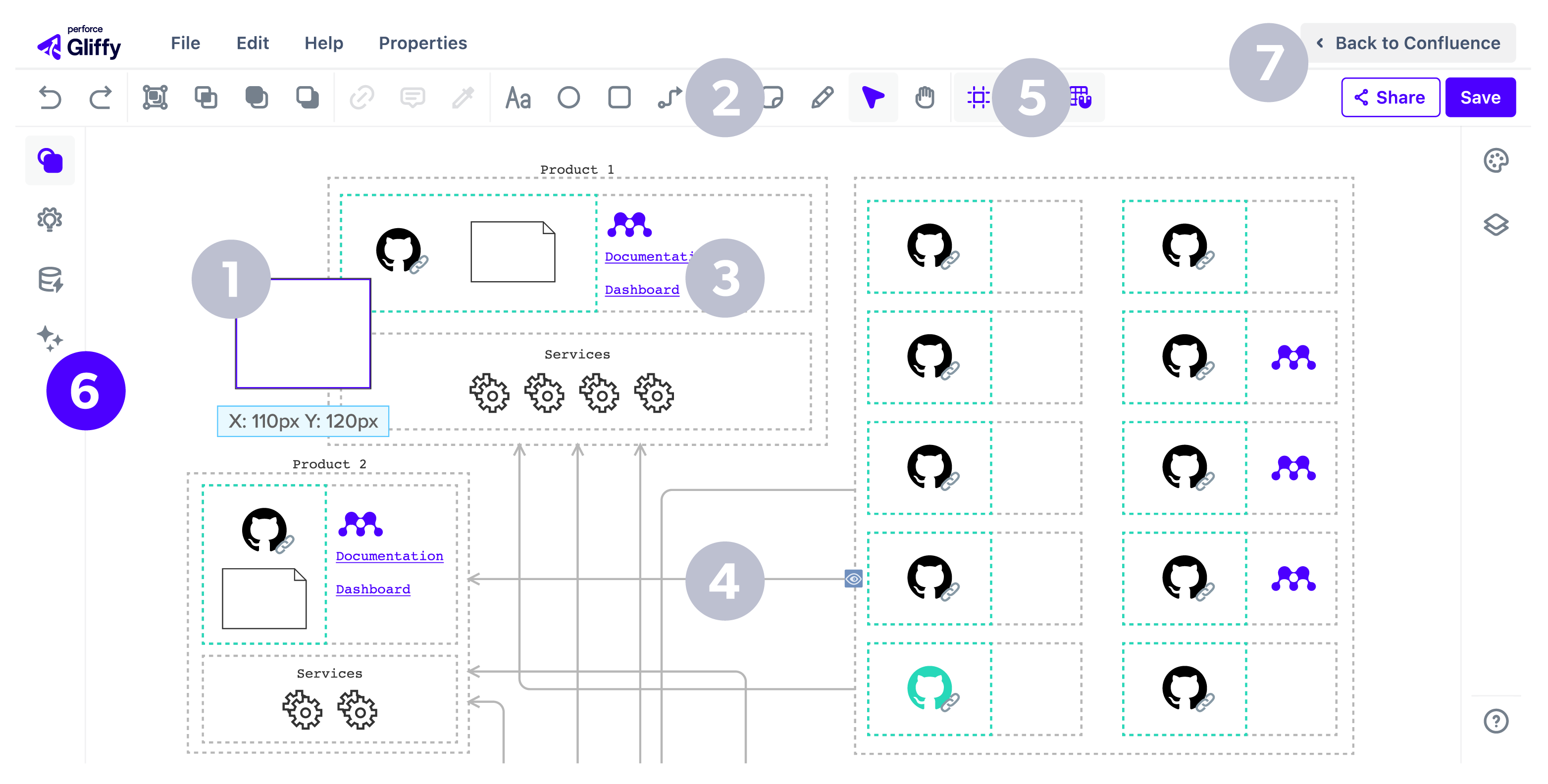
Task: Select the Product 2 document shape
Action: (264, 599)
